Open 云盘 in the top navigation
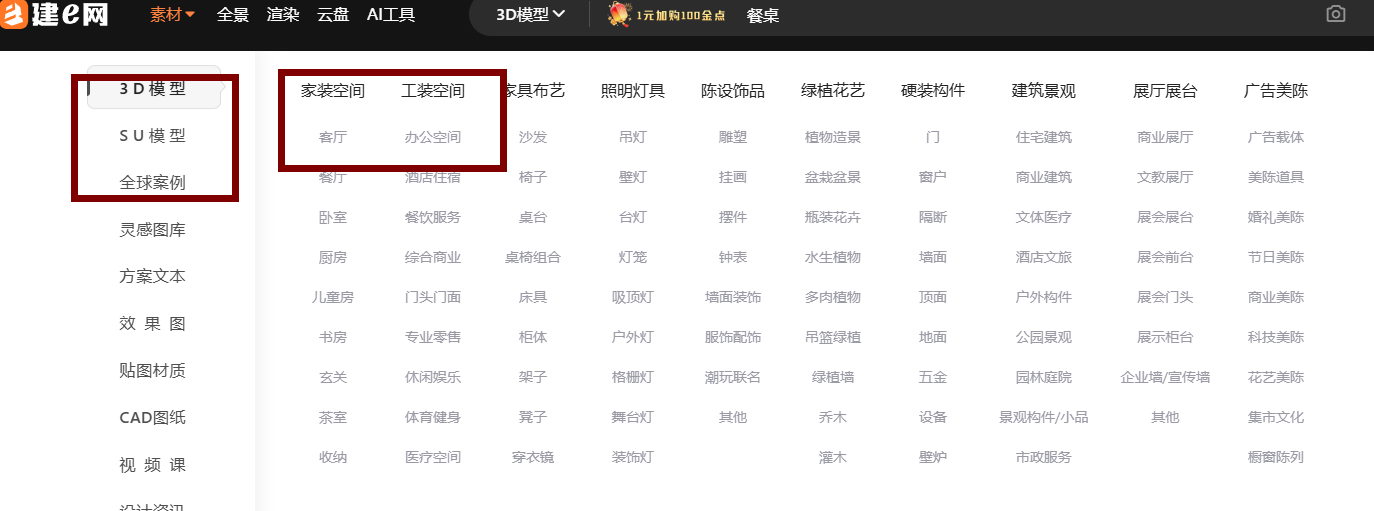 point(333,15)
